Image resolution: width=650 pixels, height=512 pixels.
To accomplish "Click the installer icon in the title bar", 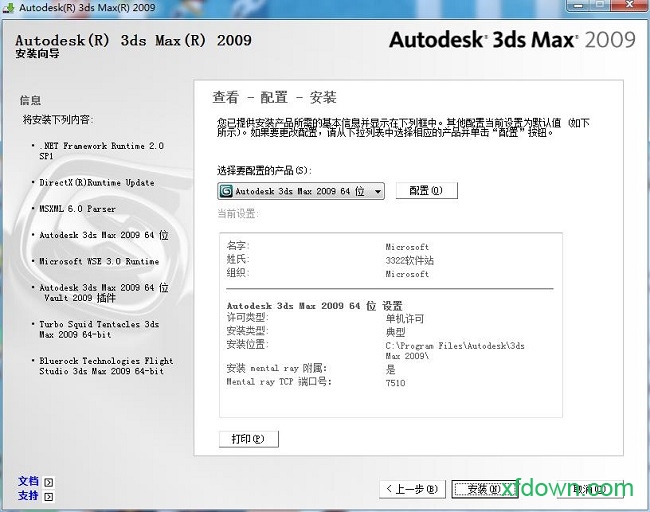I will (10, 9).
